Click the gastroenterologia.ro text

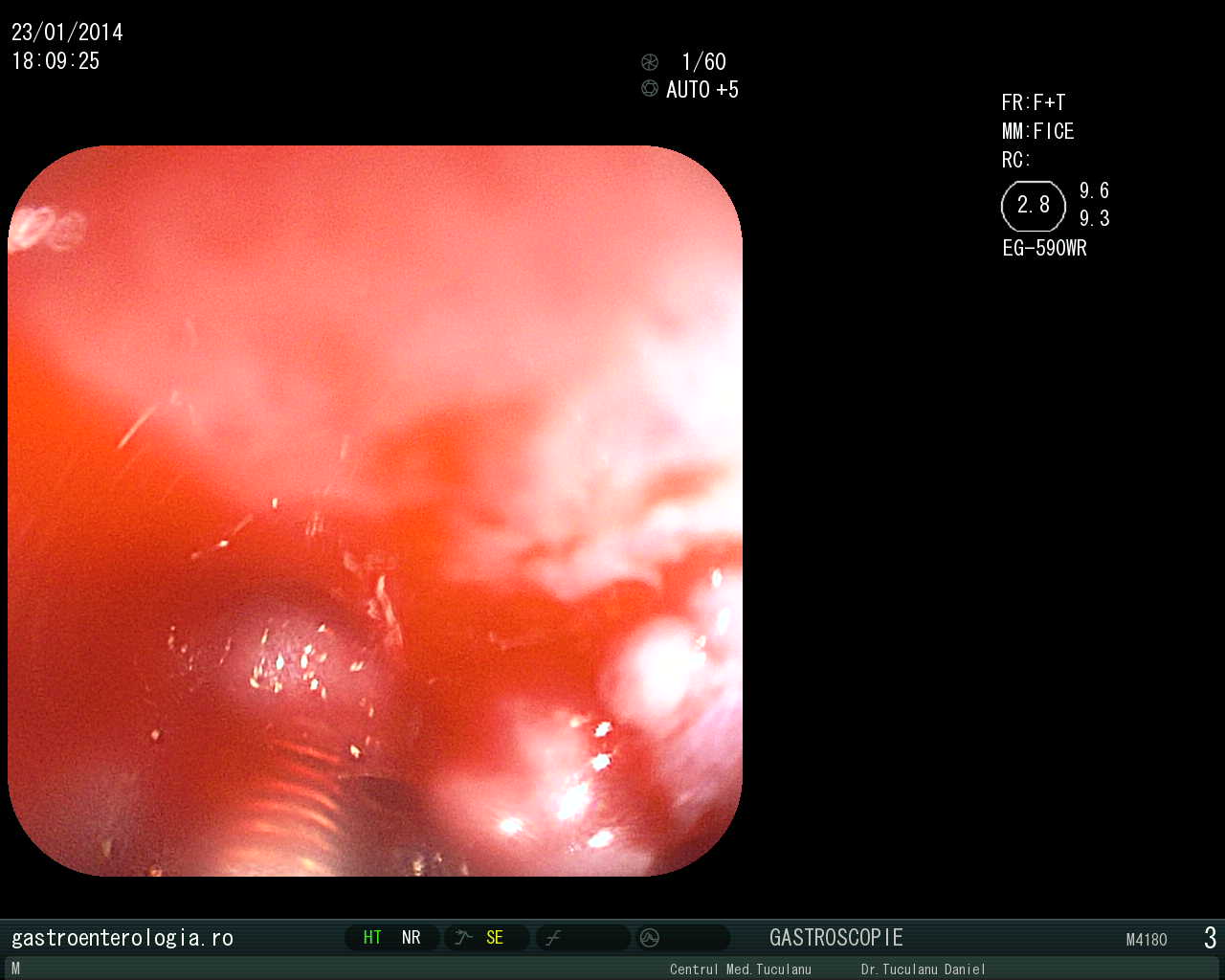pyautogui.click(x=122, y=938)
